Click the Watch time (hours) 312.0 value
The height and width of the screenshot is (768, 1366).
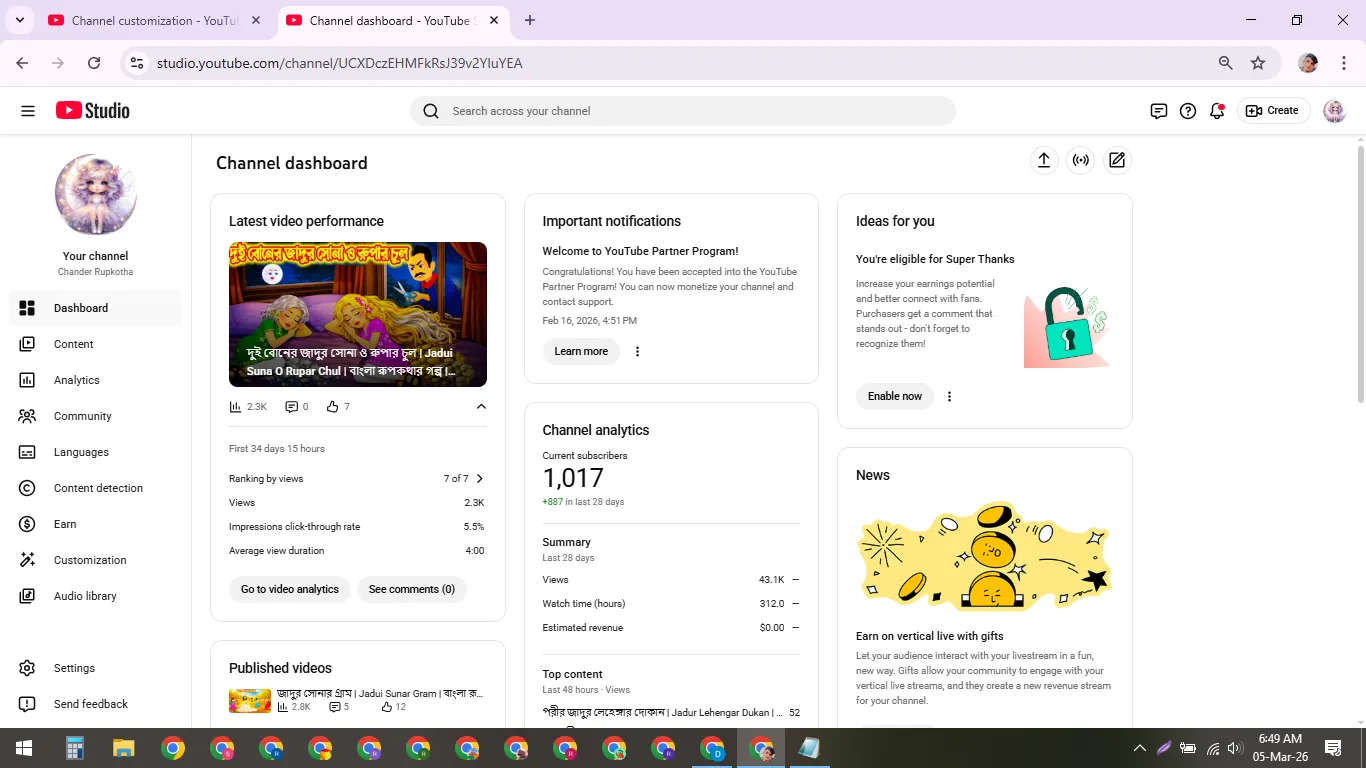pyautogui.click(x=772, y=604)
